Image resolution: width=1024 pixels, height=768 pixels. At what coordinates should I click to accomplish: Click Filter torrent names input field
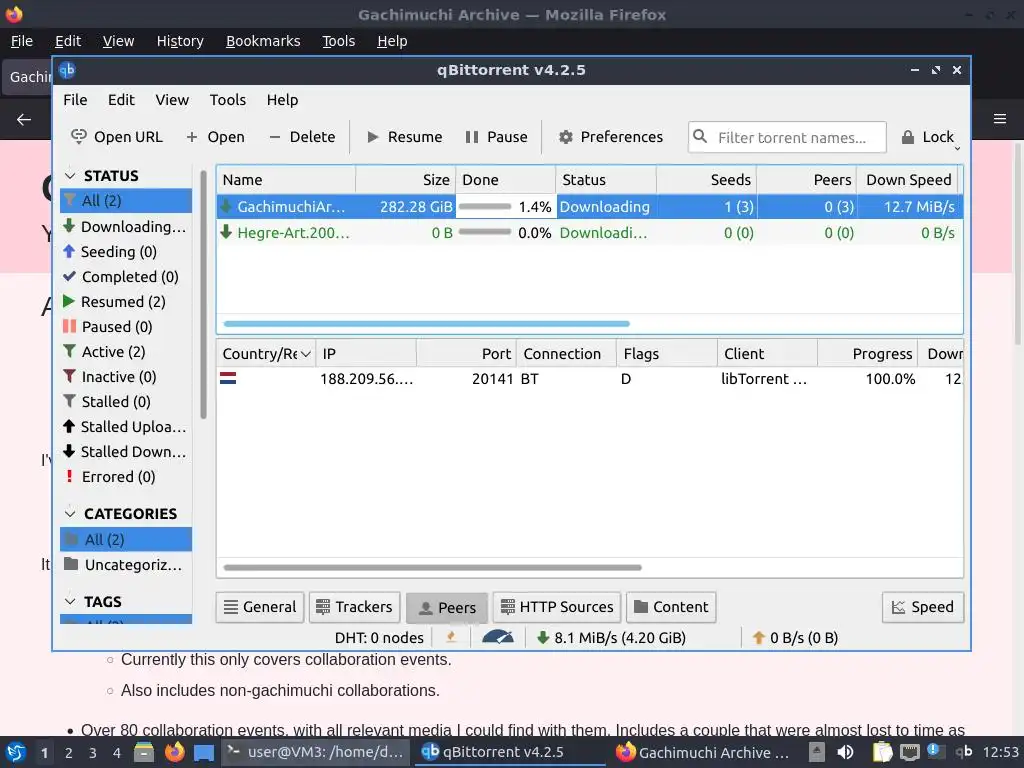pyautogui.click(x=787, y=137)
